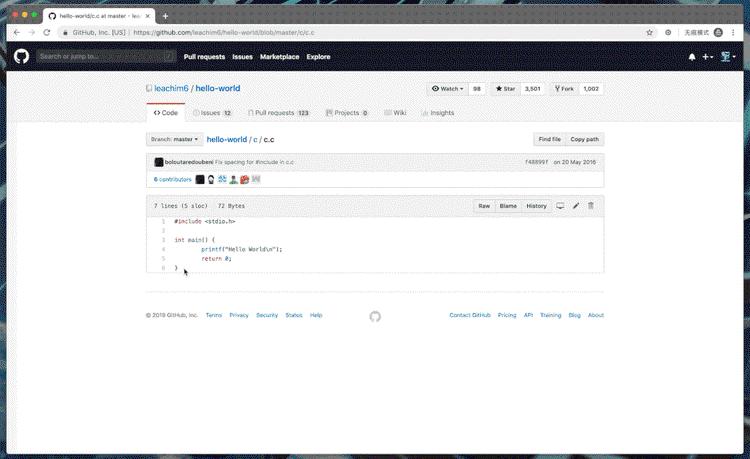Screen dimensions: 750x459
Task: Open the Watch dropdown for notifications
Action: click(447, 89)
